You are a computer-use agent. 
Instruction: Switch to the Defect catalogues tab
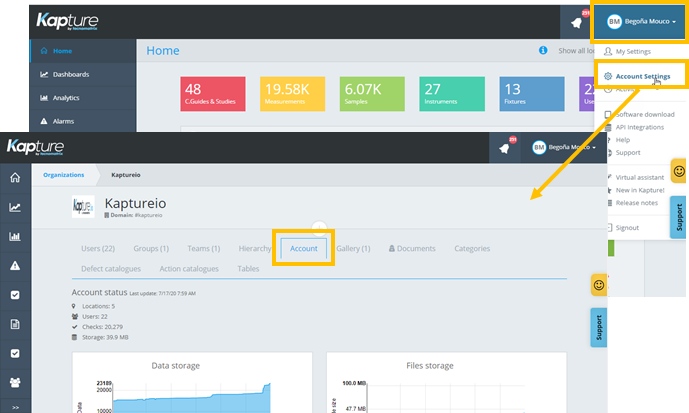111,269
